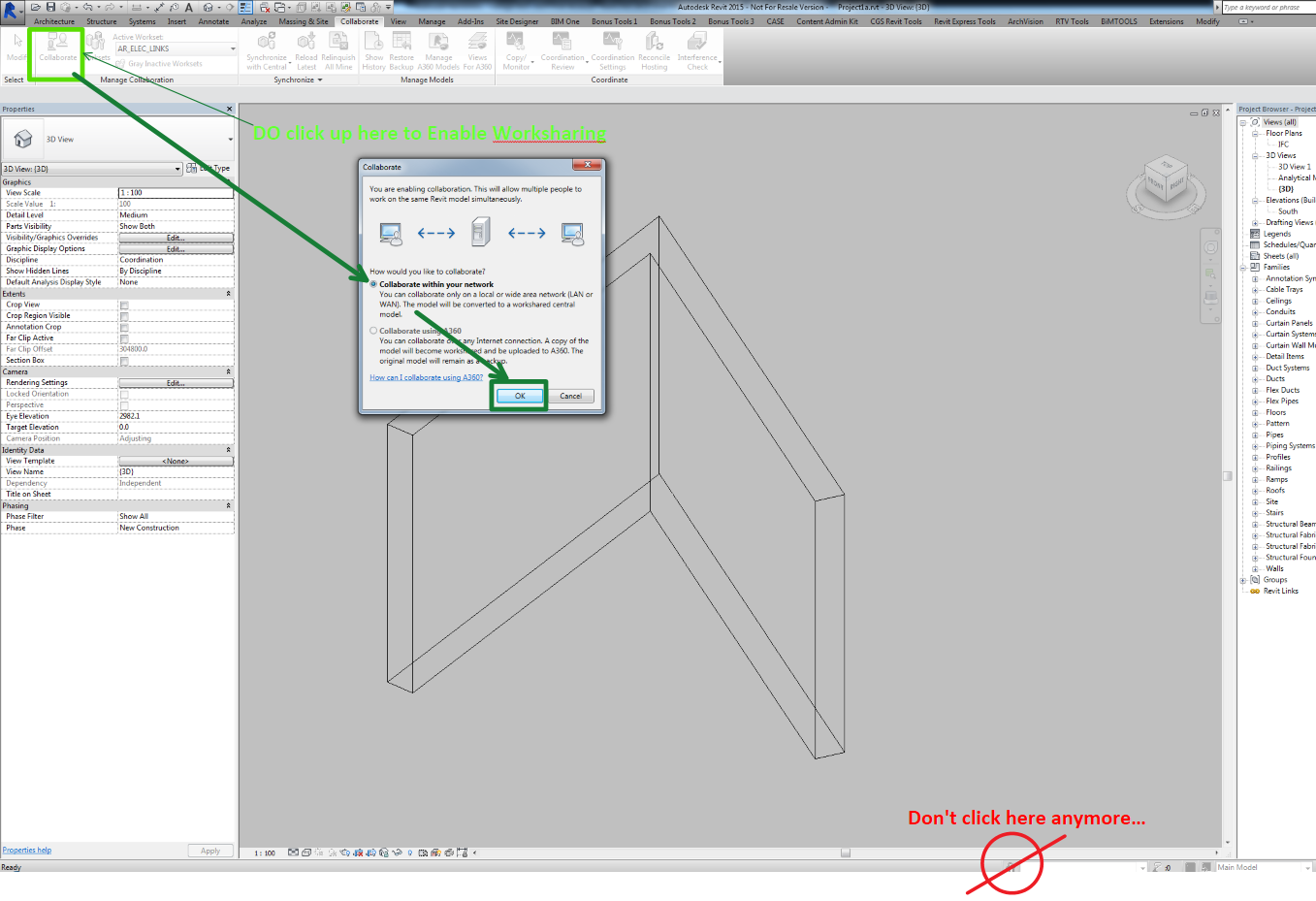Click the Views For A360 icon
1316x901 pixels.
(x=477, y=42)
